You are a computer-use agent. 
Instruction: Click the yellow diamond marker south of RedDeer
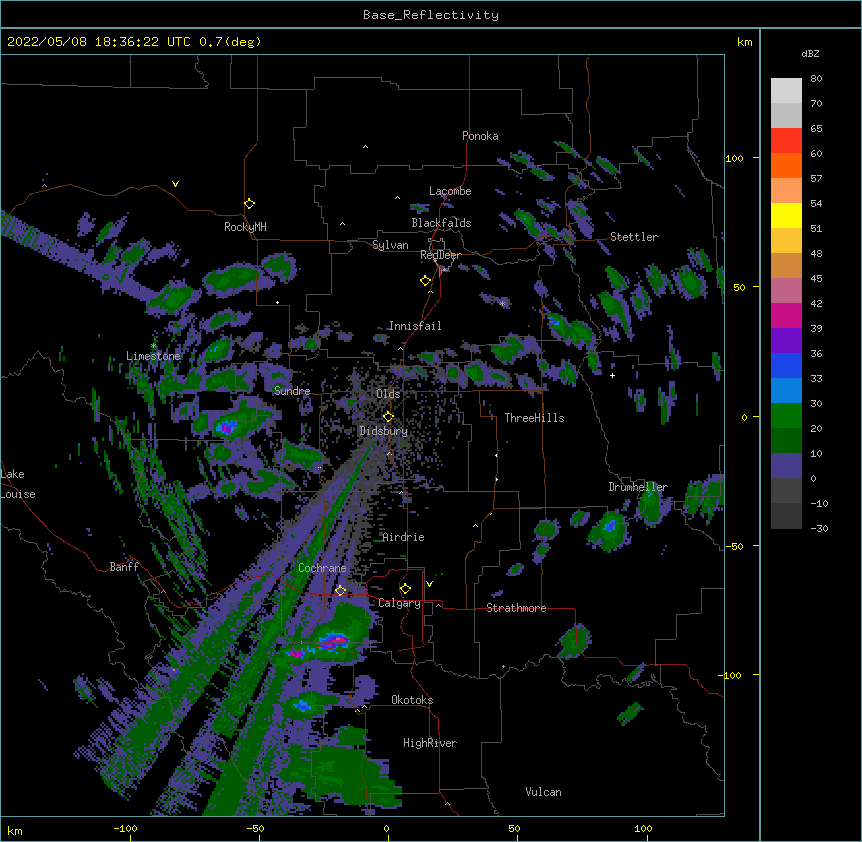426,281
